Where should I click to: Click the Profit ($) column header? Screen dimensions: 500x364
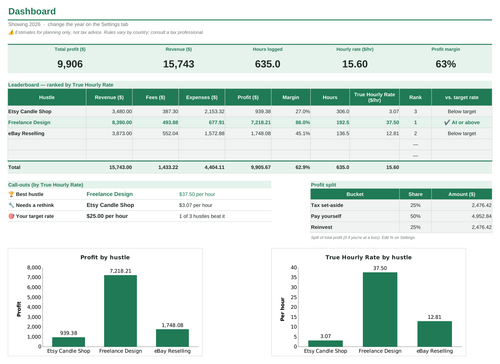pos(248,97)
